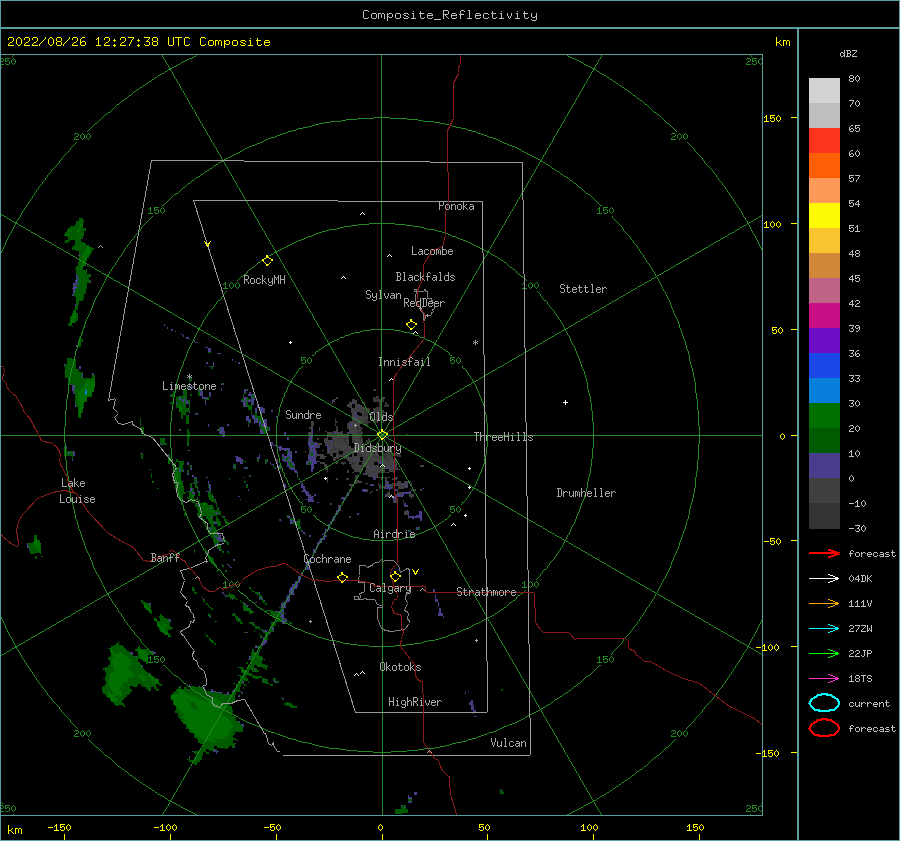Click the white asterisk marker east of Innisfail
Viewport: 900px width, 841px height.
pos(475,343)
